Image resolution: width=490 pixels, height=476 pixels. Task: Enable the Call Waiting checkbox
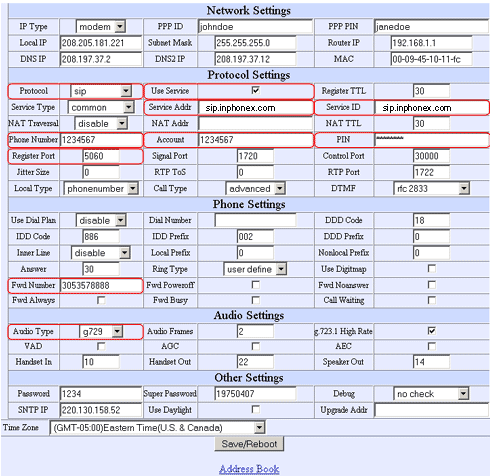[x=432, y=300]
